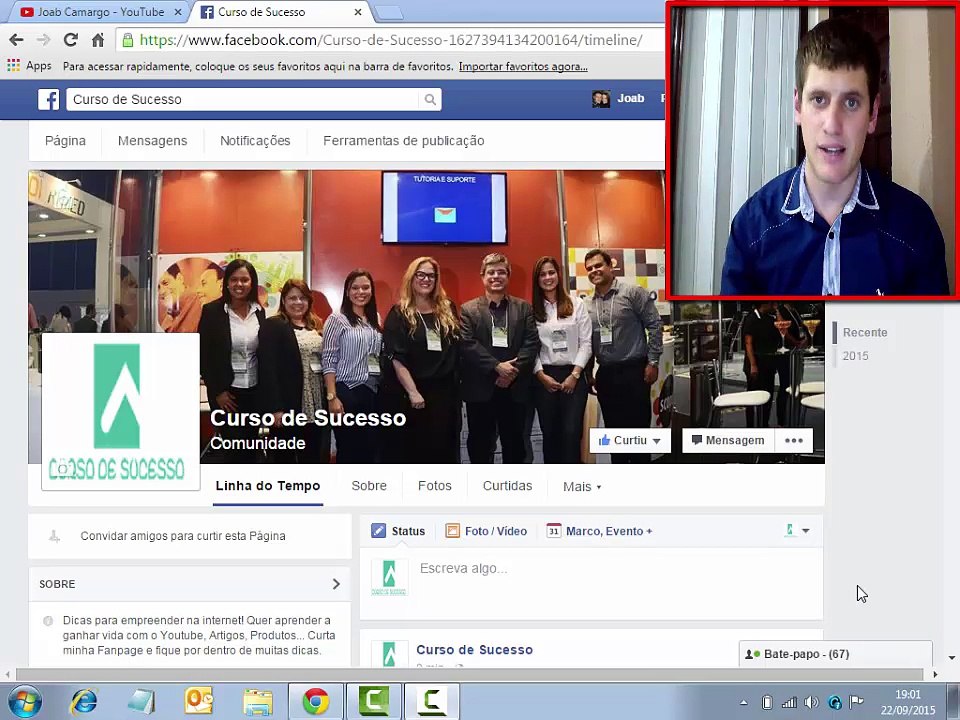The image size is (960, 720).
Task: Open the post-as page selector dropdown
Action: (x=797, y=531)
